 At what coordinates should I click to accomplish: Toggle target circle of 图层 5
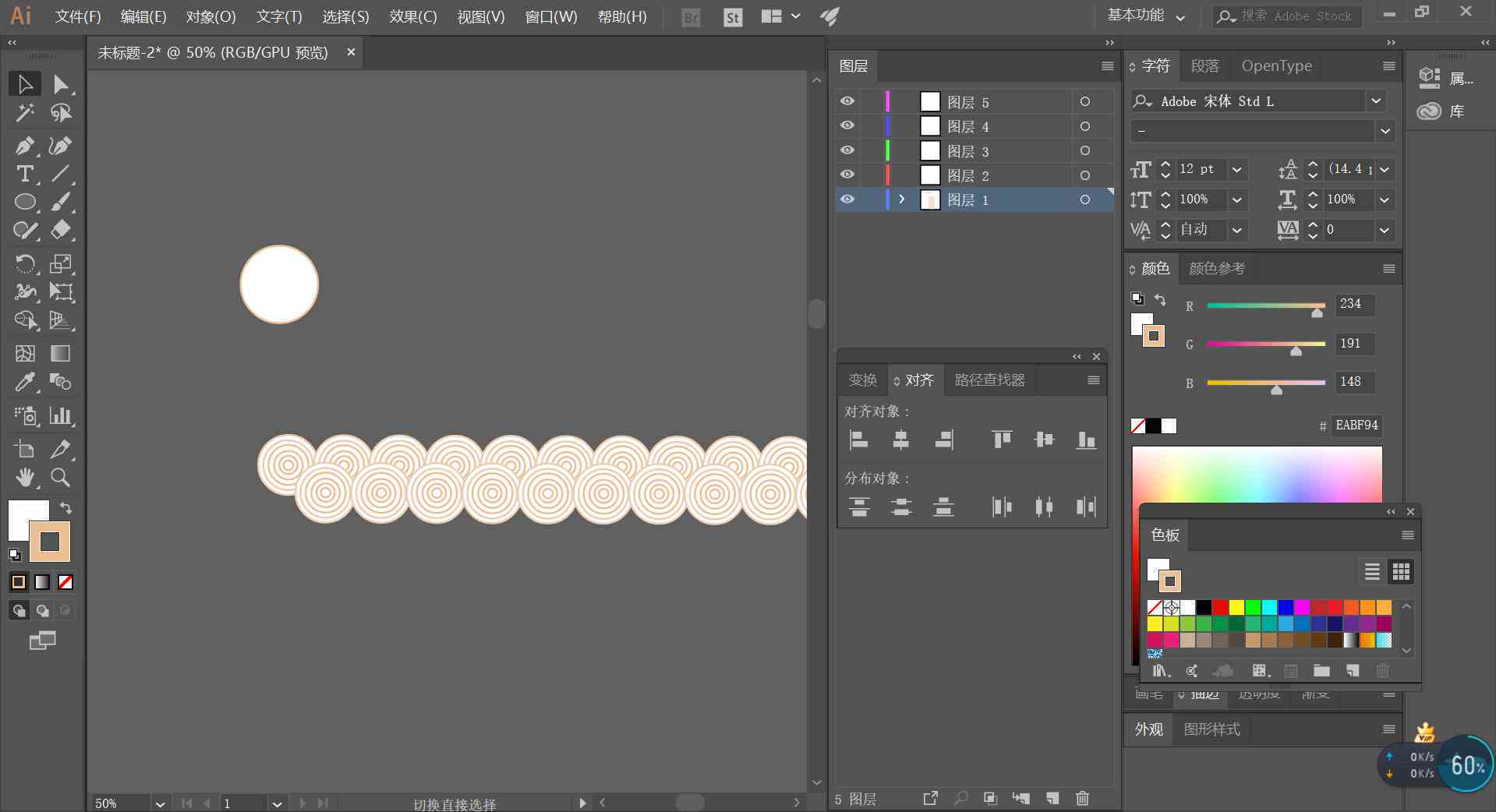tap(1084, 102)
